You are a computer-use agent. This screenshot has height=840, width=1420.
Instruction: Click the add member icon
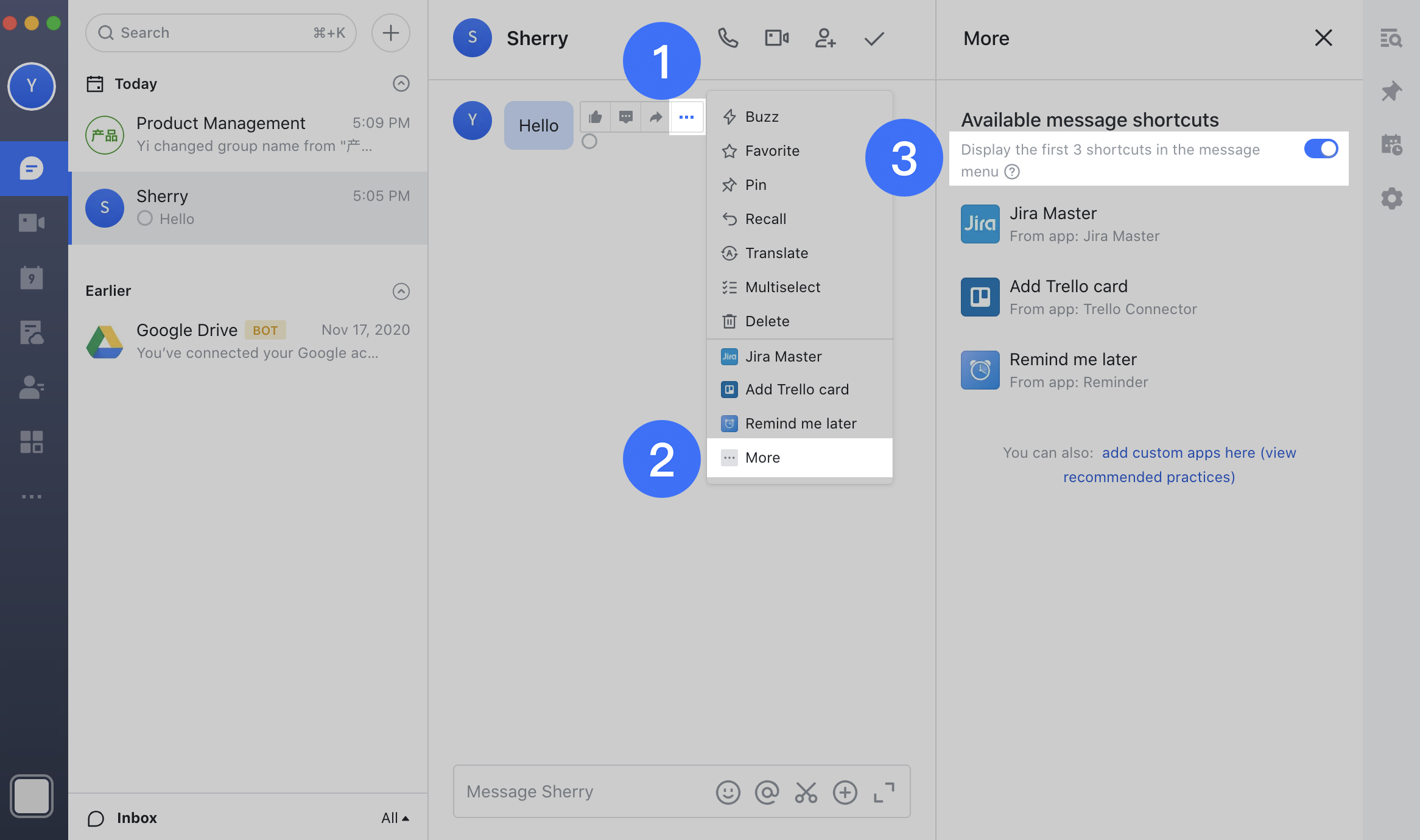[x=825, y=38]
